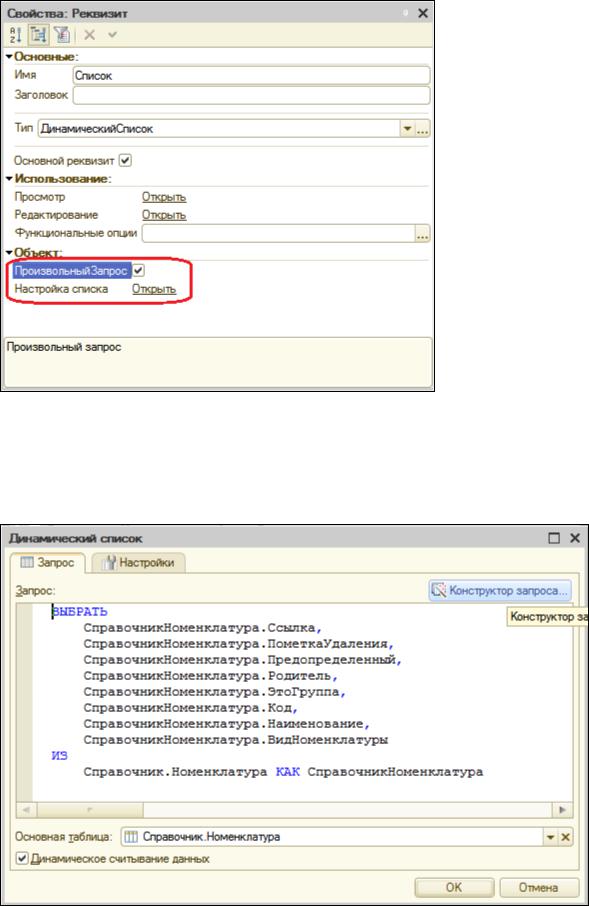This screenshot has width=589, height=906.
Task: Clear the Основная таблица field with X
Action: 565,837
